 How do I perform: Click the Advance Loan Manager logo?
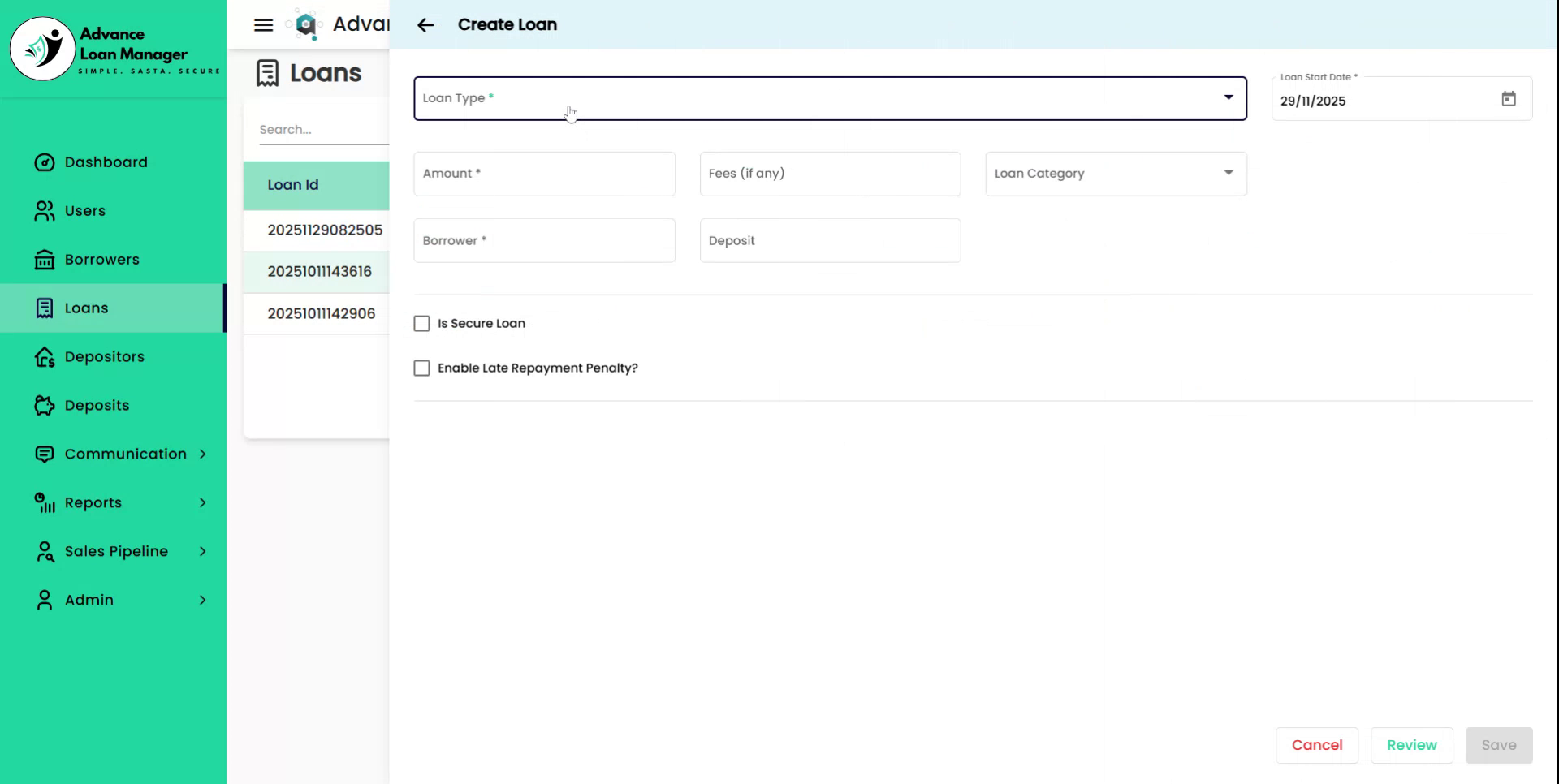(x=114, y=49)
